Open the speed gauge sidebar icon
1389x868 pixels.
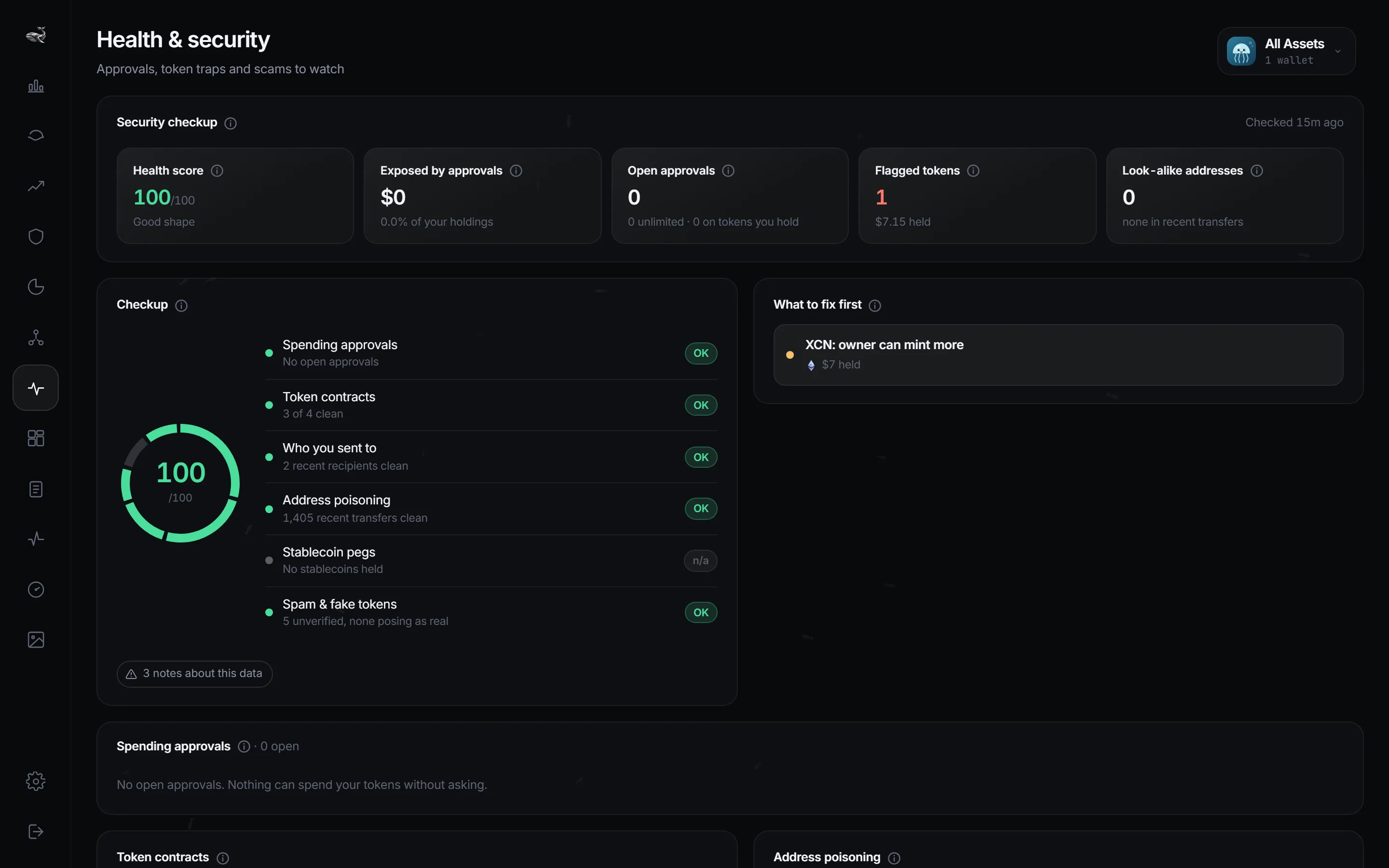[x=36, y=590]
